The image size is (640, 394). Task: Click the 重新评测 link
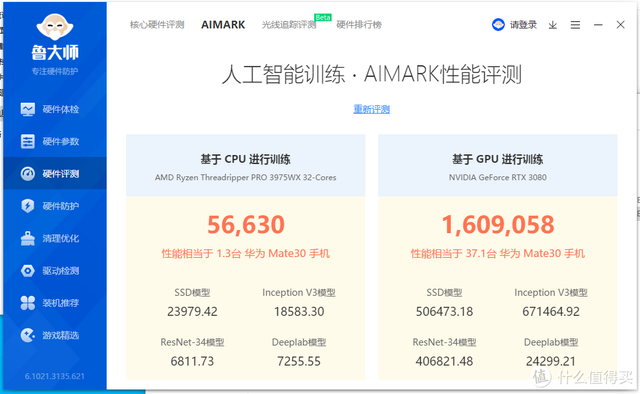point(371,109)
